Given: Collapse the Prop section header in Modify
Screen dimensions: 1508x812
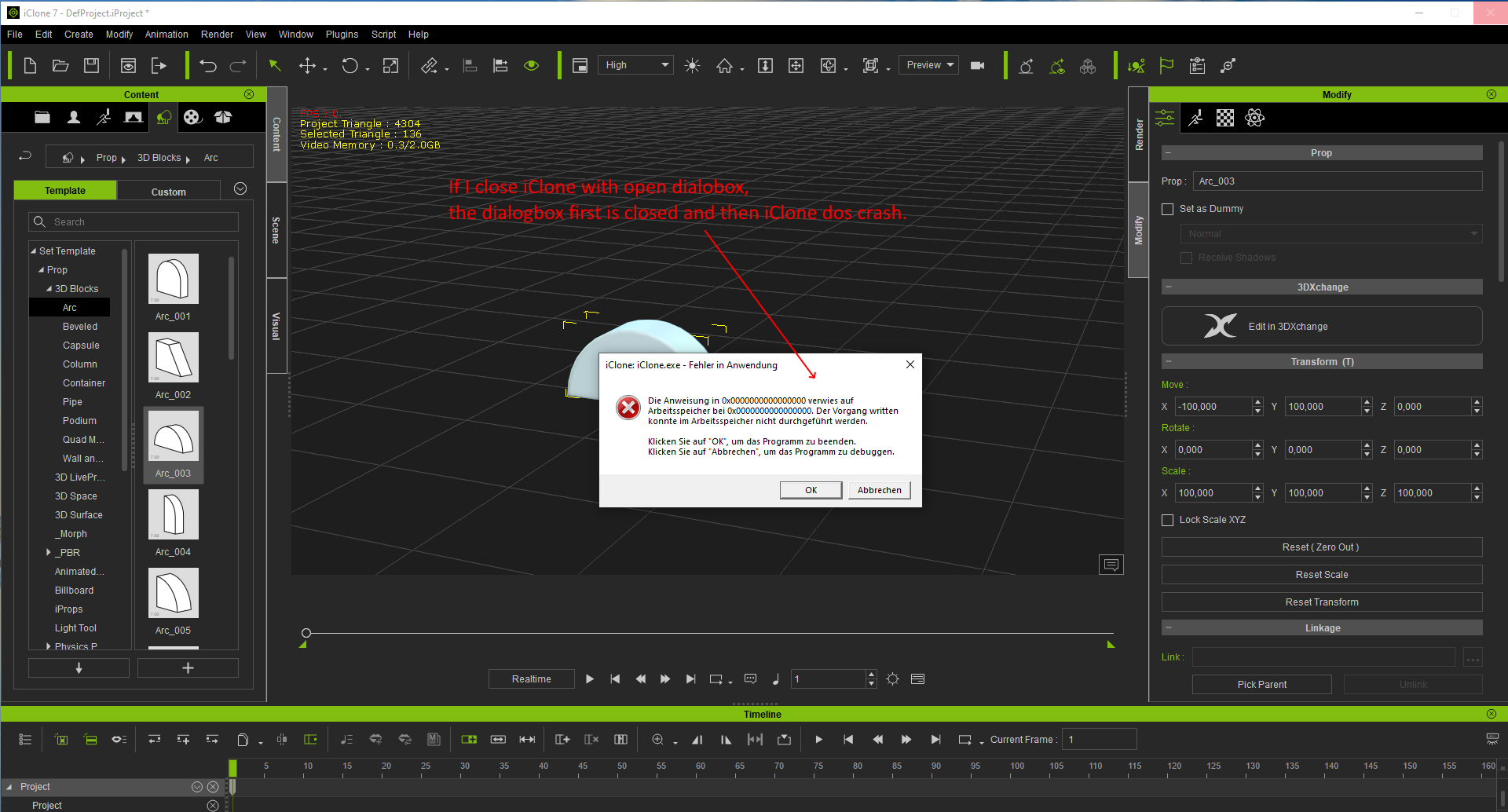Looking at the screenshot, I should (x=1169, y=153).
